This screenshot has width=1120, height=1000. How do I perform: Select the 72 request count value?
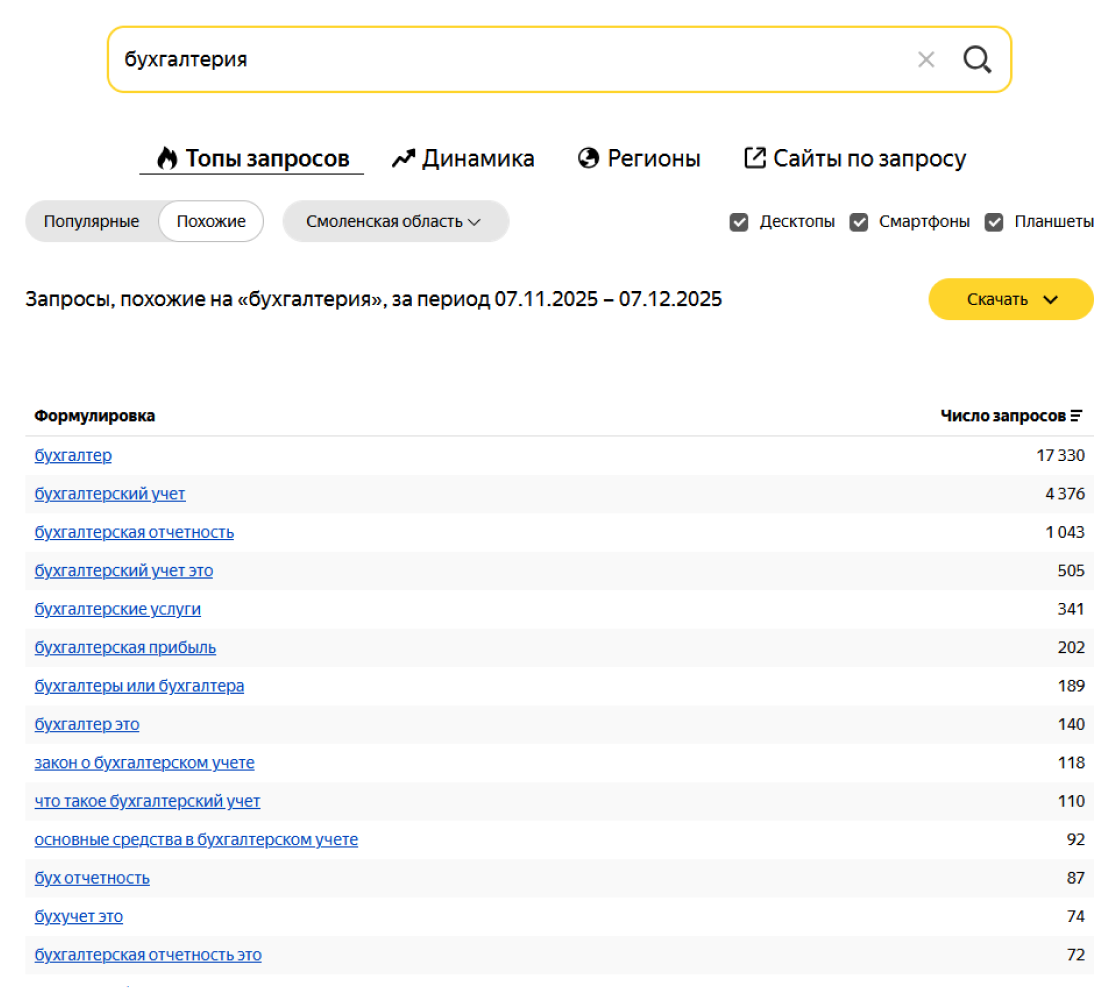(1076, 956)
